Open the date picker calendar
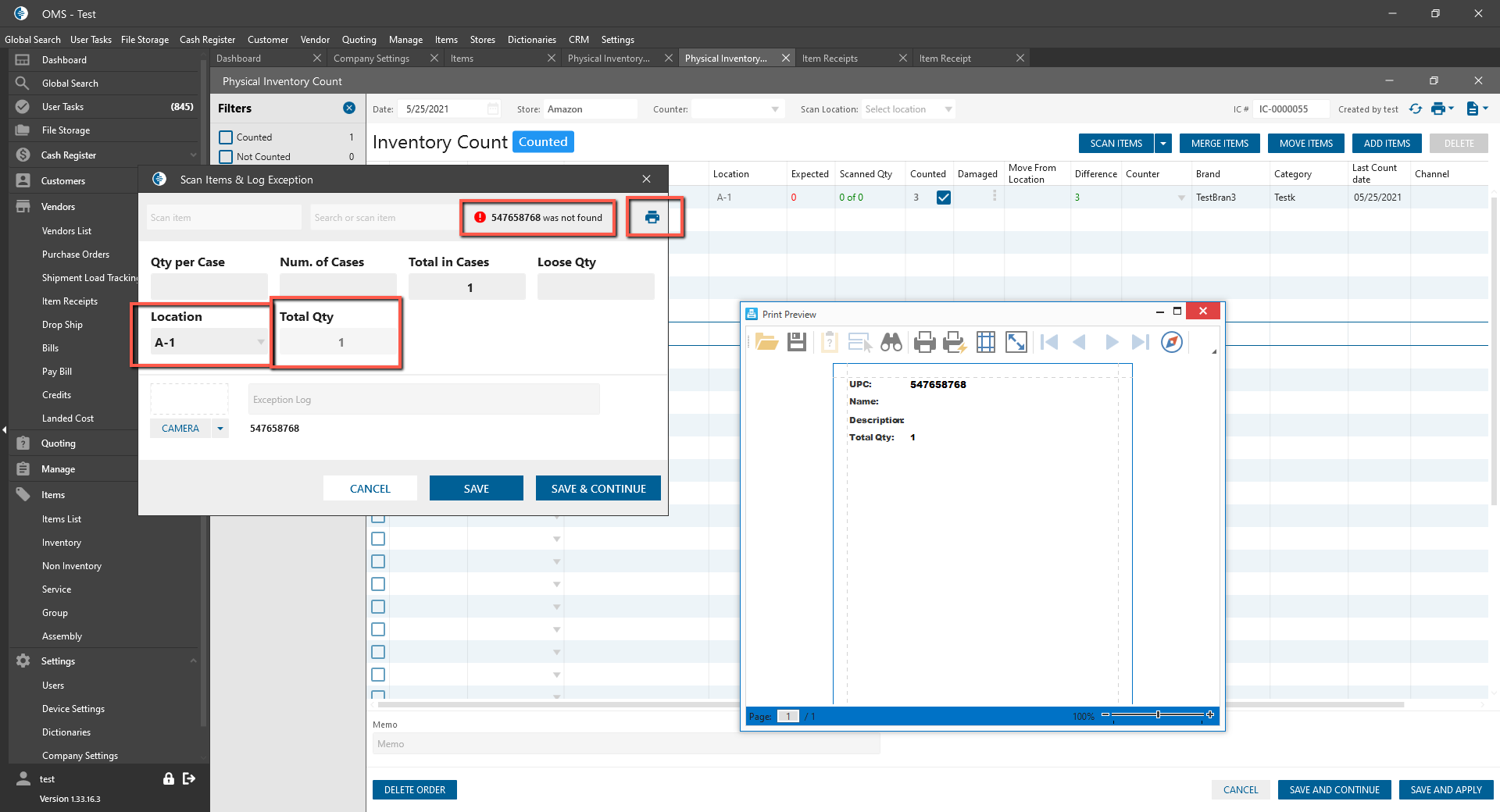Screen dimensions: 1500x812 point(493,109)
